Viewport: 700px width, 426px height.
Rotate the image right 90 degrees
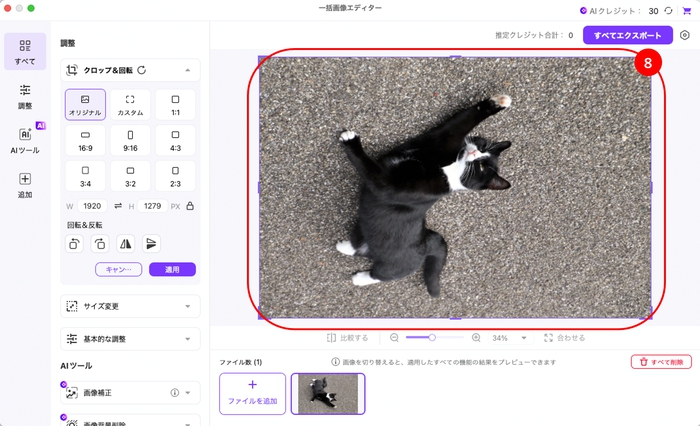[x=100, y=243]
